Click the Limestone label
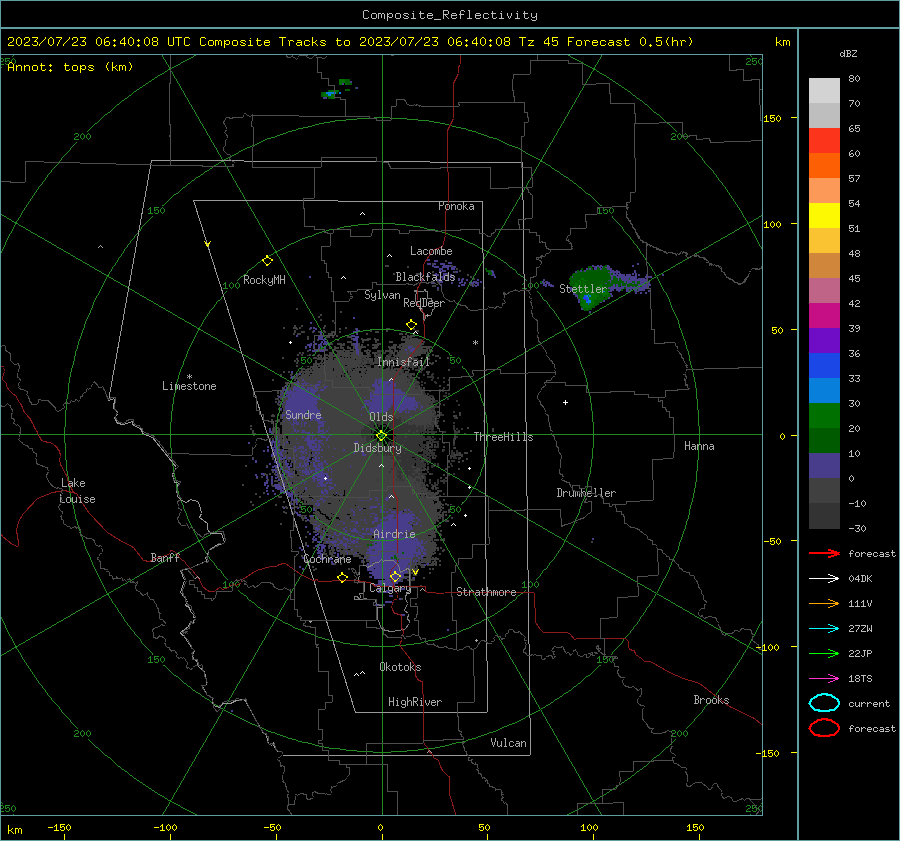Screen dimensions: 900x841 pyautogui.click(x=189, y=386)
